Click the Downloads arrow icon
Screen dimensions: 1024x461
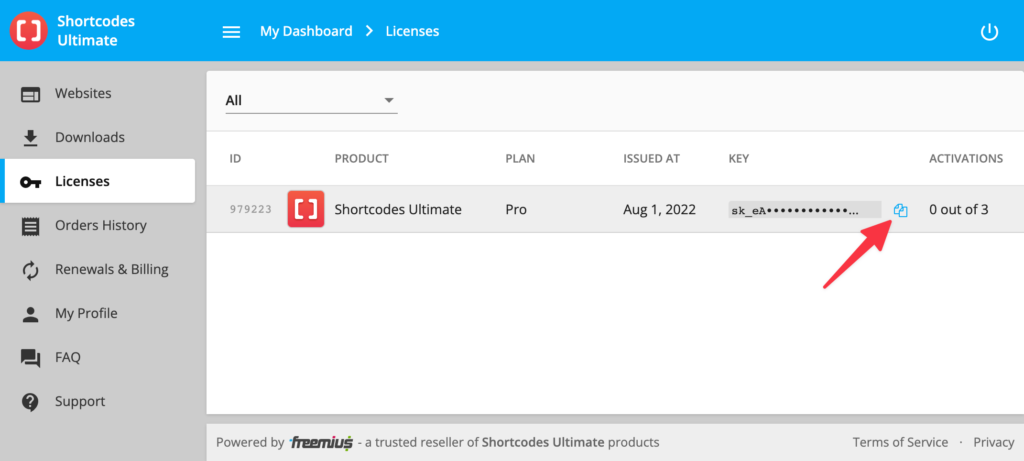tap(31, 138)
